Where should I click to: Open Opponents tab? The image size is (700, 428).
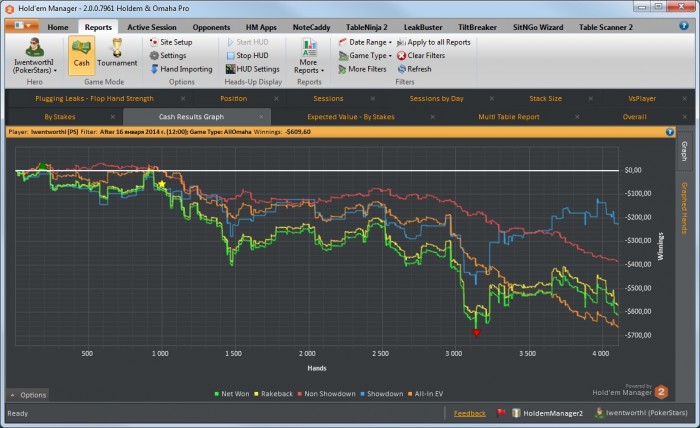211,27
